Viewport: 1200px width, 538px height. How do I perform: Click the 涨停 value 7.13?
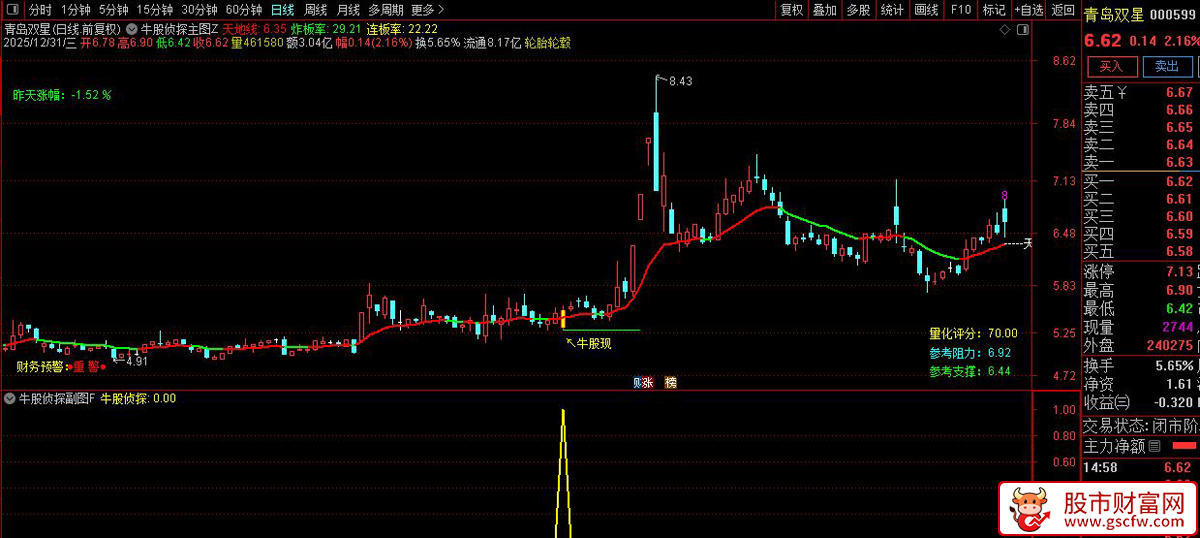click(1179, 272)
